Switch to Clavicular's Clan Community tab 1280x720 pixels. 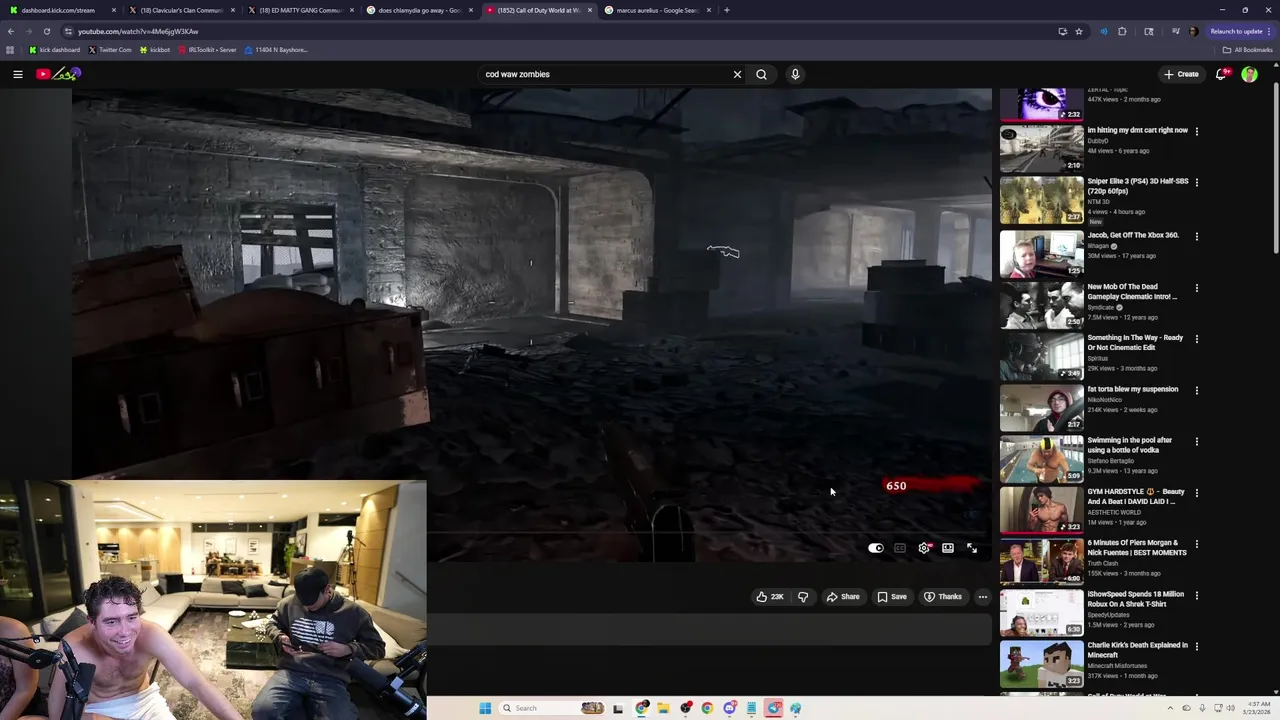click(x=180, y=10)
